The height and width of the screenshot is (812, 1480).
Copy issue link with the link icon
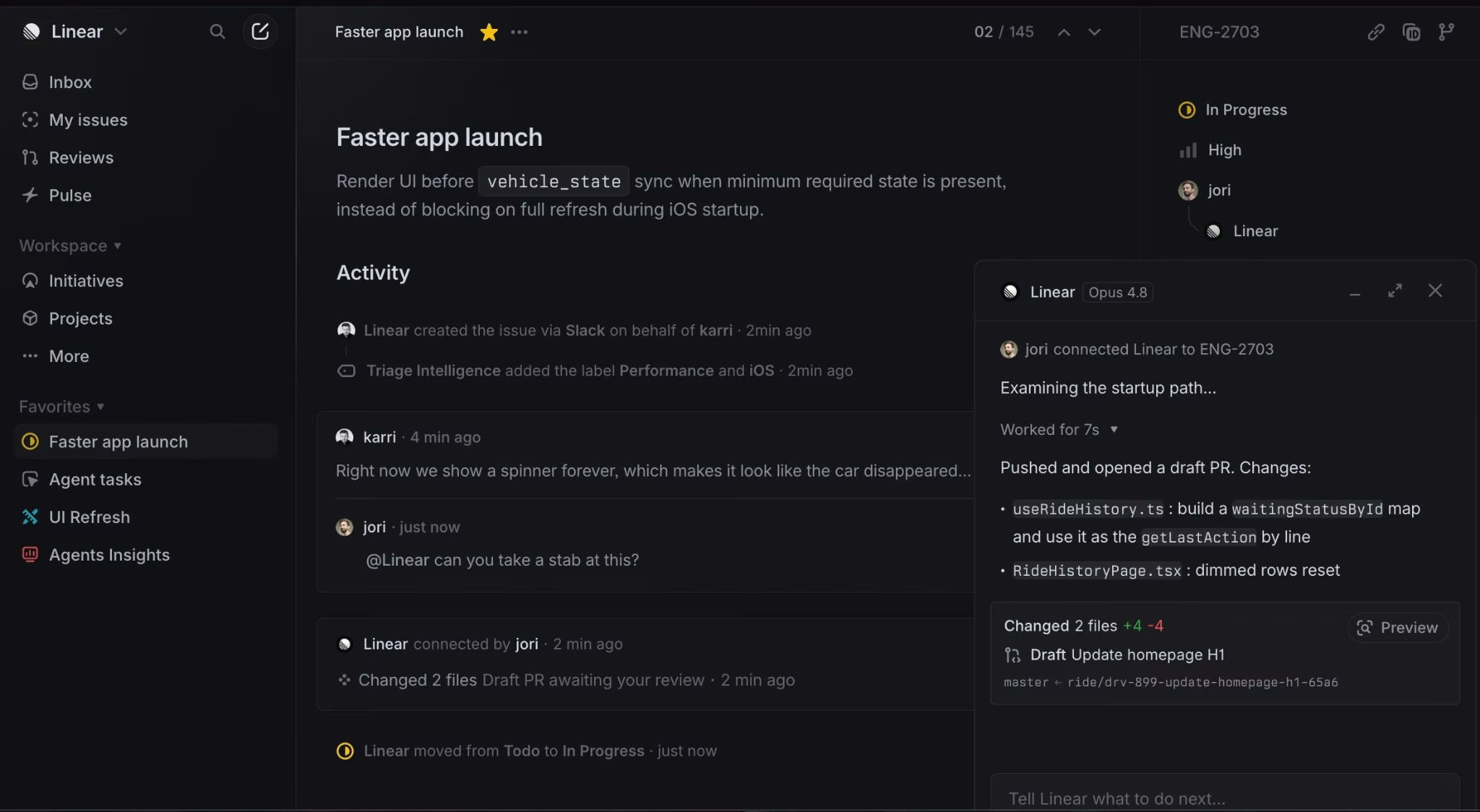pos(1376,32)
